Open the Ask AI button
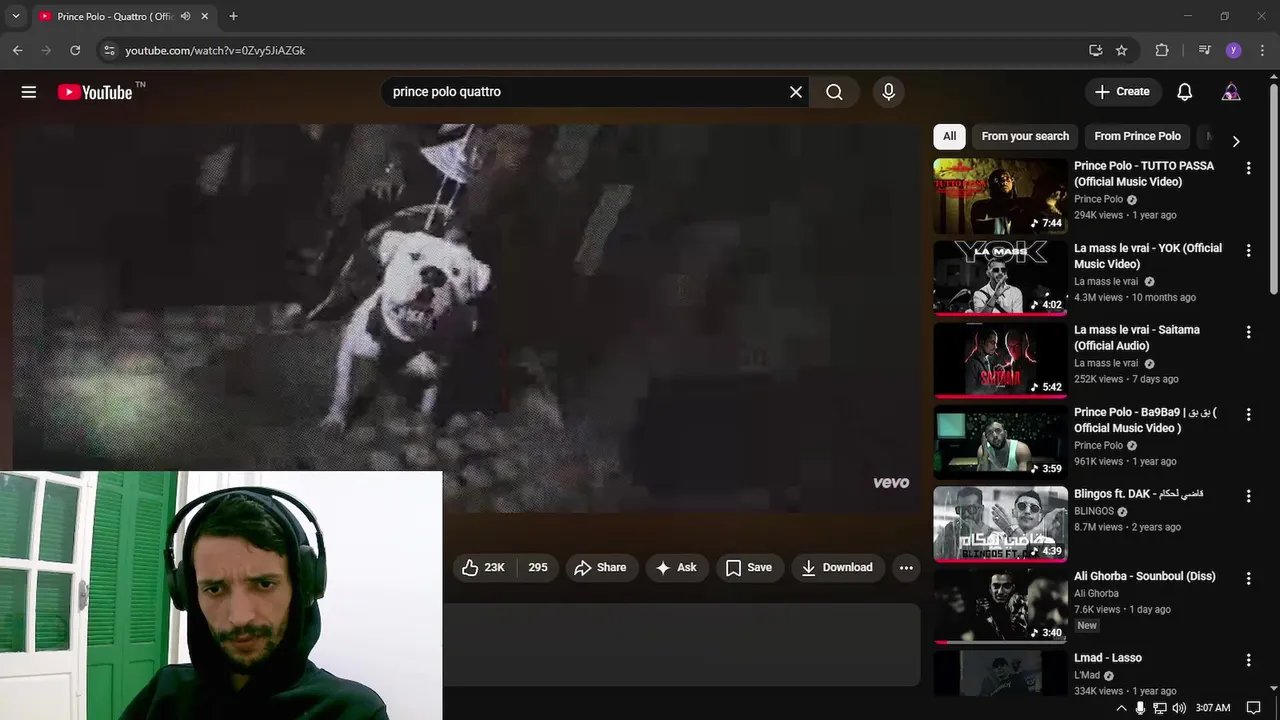Screen dimensions: 1280x720 click(x=676, y=567)
